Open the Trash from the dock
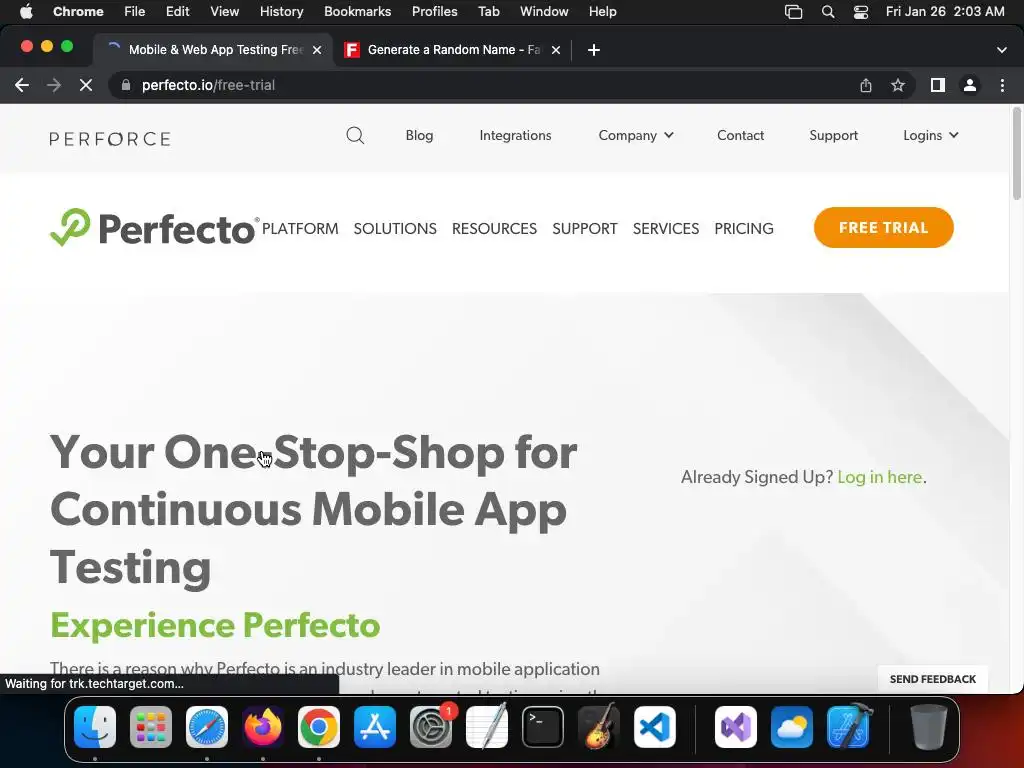The height and width of the screenshot is (768, 1024). click(x=929, y=727)
